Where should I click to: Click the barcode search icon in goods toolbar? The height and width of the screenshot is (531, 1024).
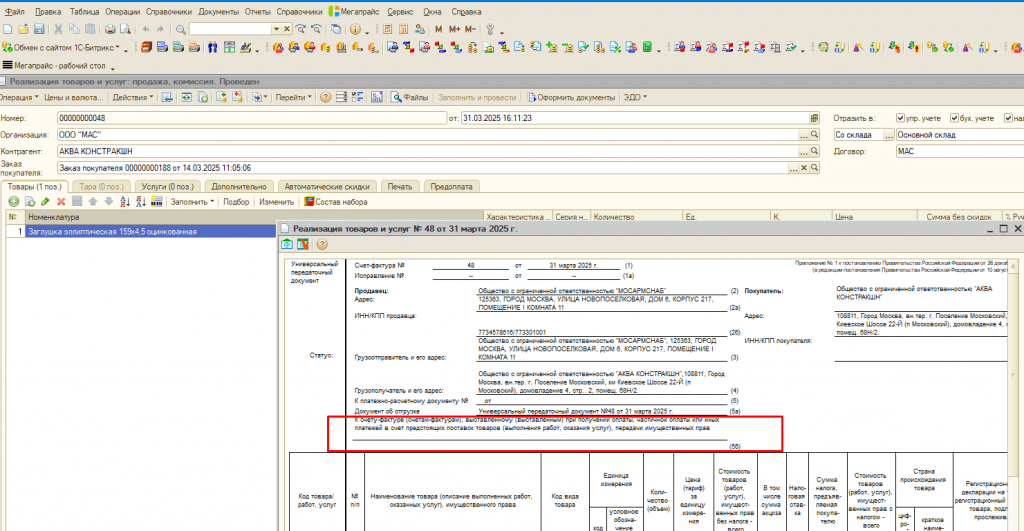tap(157, 202)
